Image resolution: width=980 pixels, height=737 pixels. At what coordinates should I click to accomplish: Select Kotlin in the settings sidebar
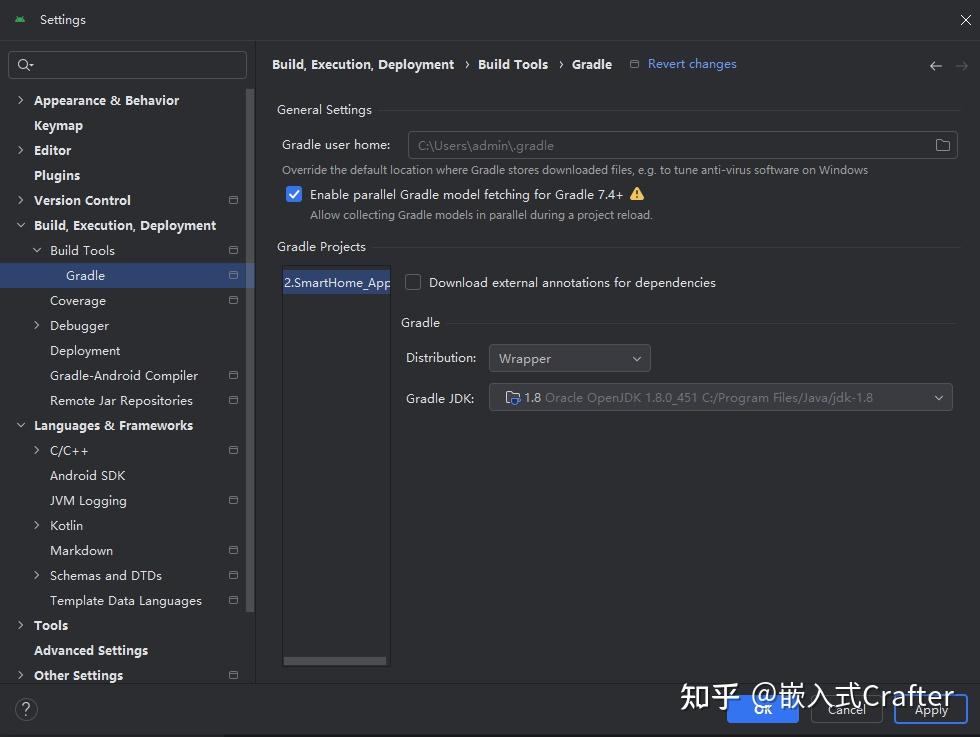(67, 525)
